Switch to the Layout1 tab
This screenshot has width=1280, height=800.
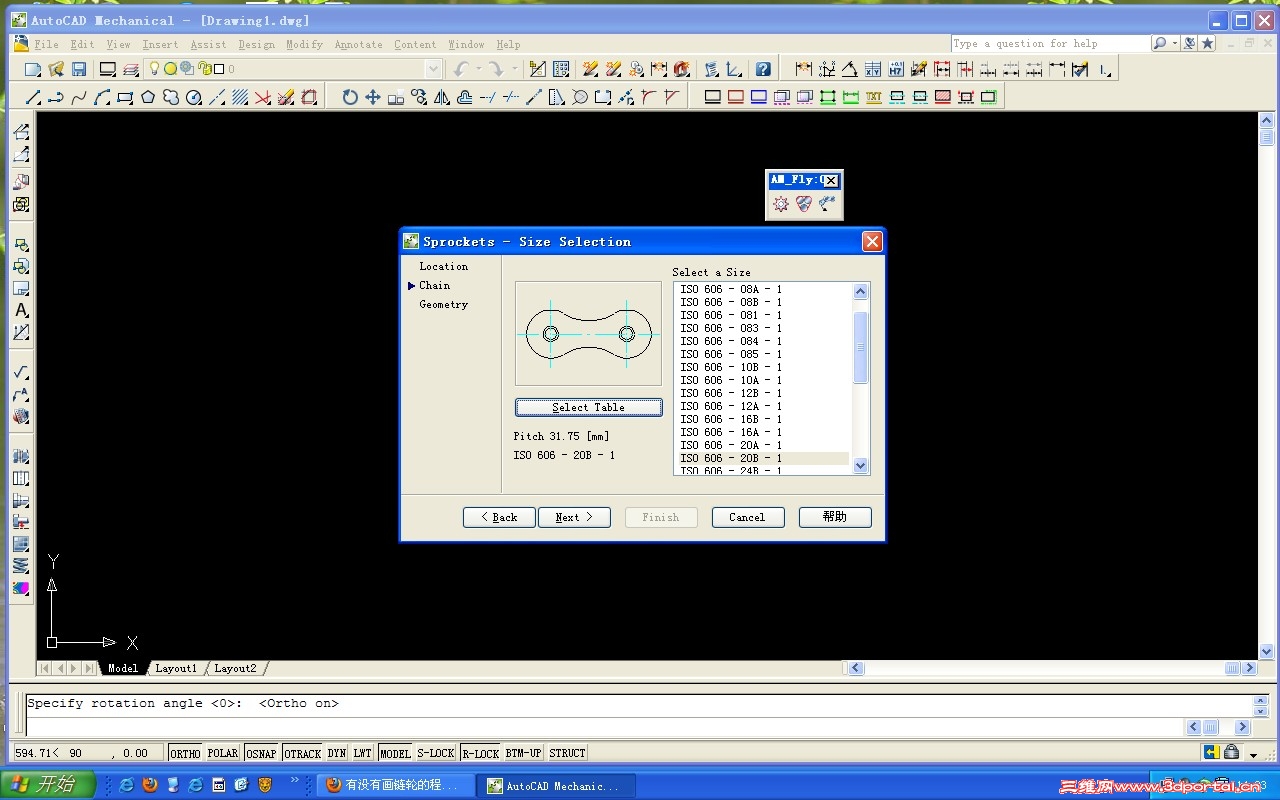[176, 668]
